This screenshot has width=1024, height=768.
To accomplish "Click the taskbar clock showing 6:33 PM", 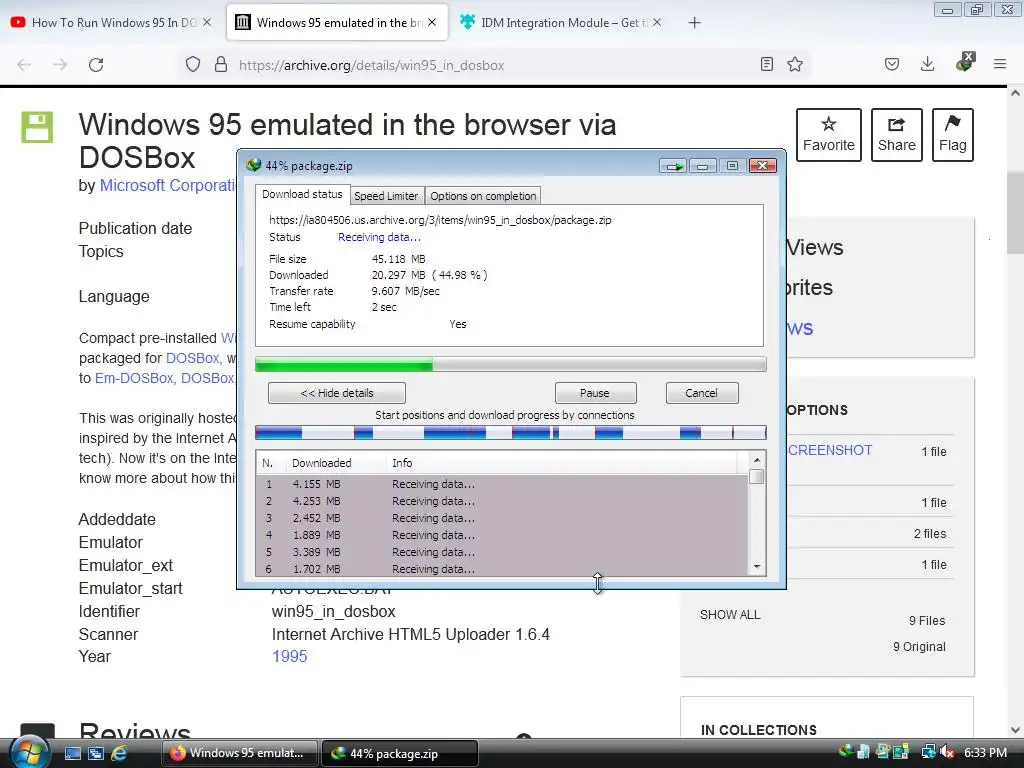I will pos(985,752).
